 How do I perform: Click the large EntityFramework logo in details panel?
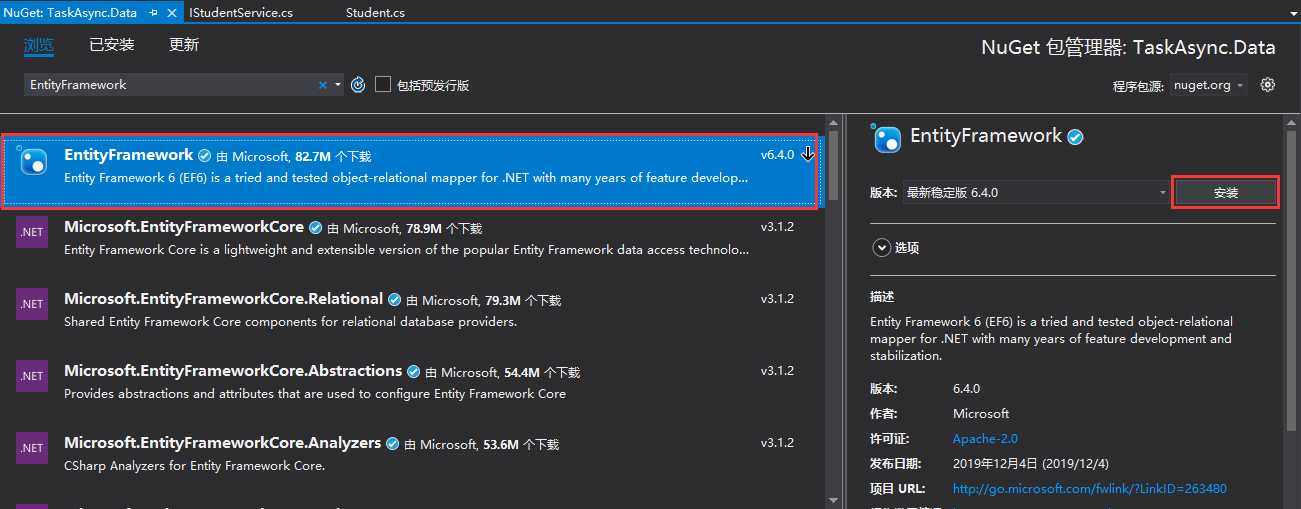[x=886, y=138]
